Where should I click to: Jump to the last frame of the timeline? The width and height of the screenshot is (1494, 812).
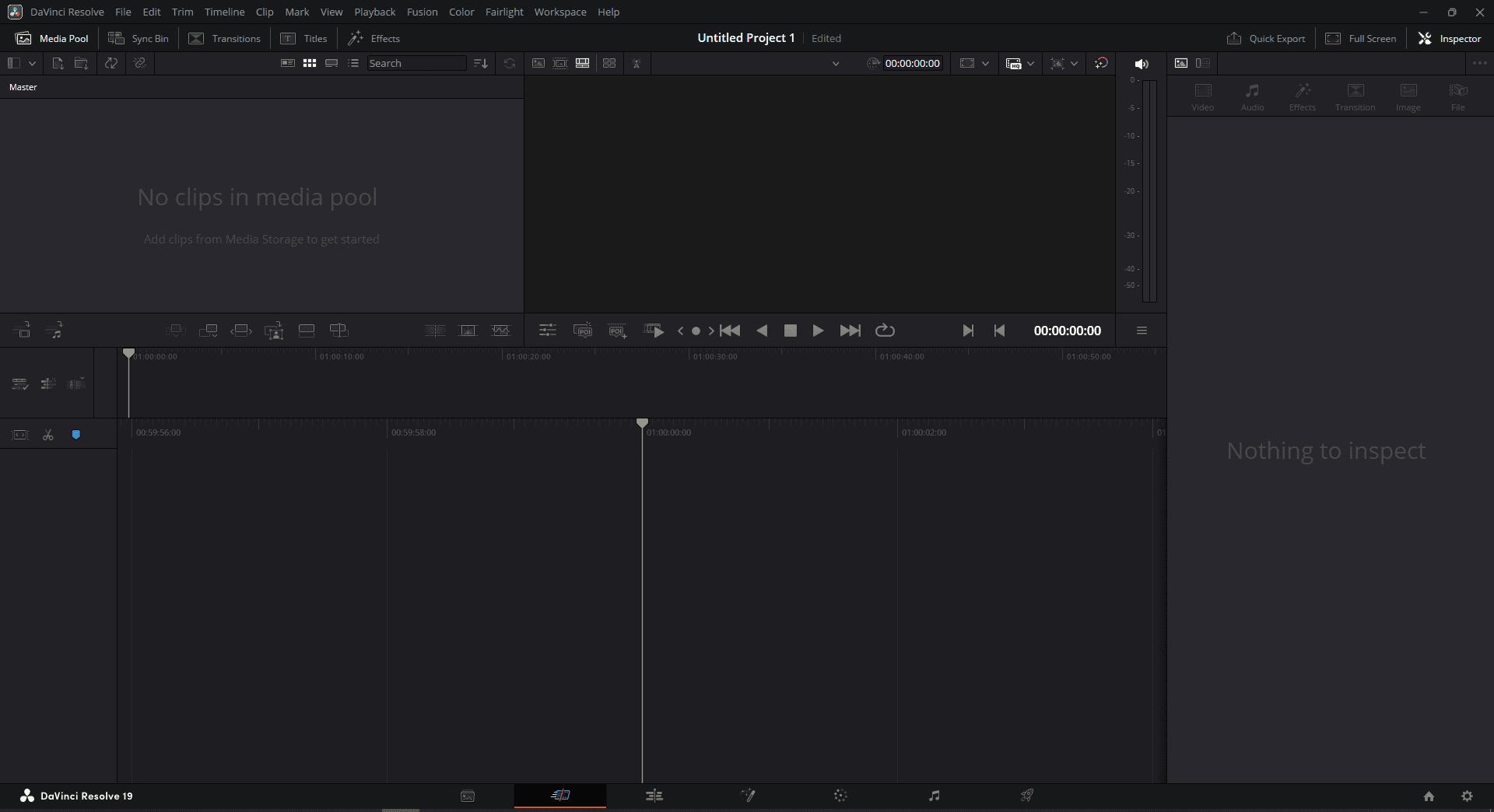pyautogui.click(x=850, y=331)
